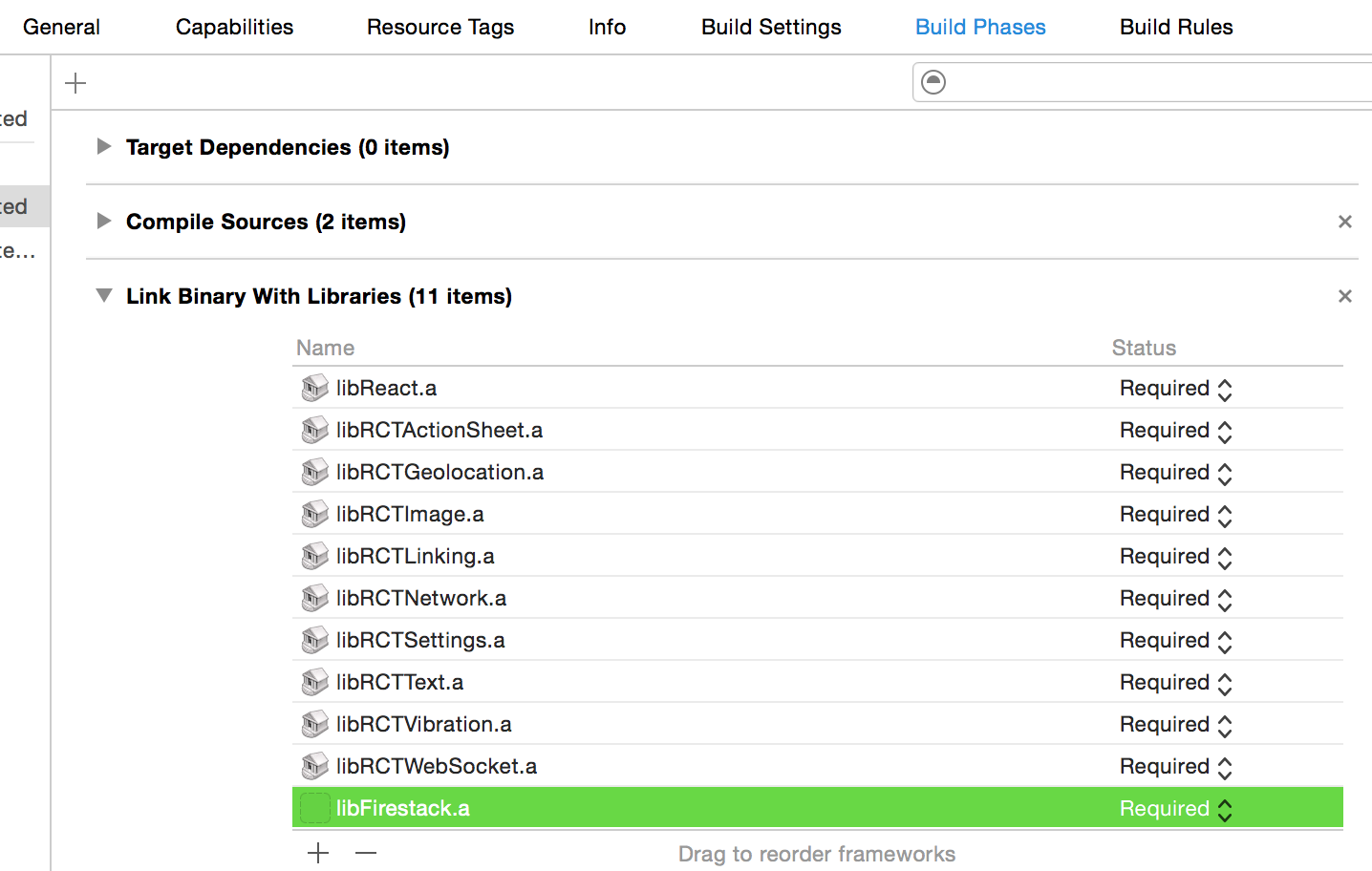
Task: Add a library with the plus button
Action: (x=317, y=852)
